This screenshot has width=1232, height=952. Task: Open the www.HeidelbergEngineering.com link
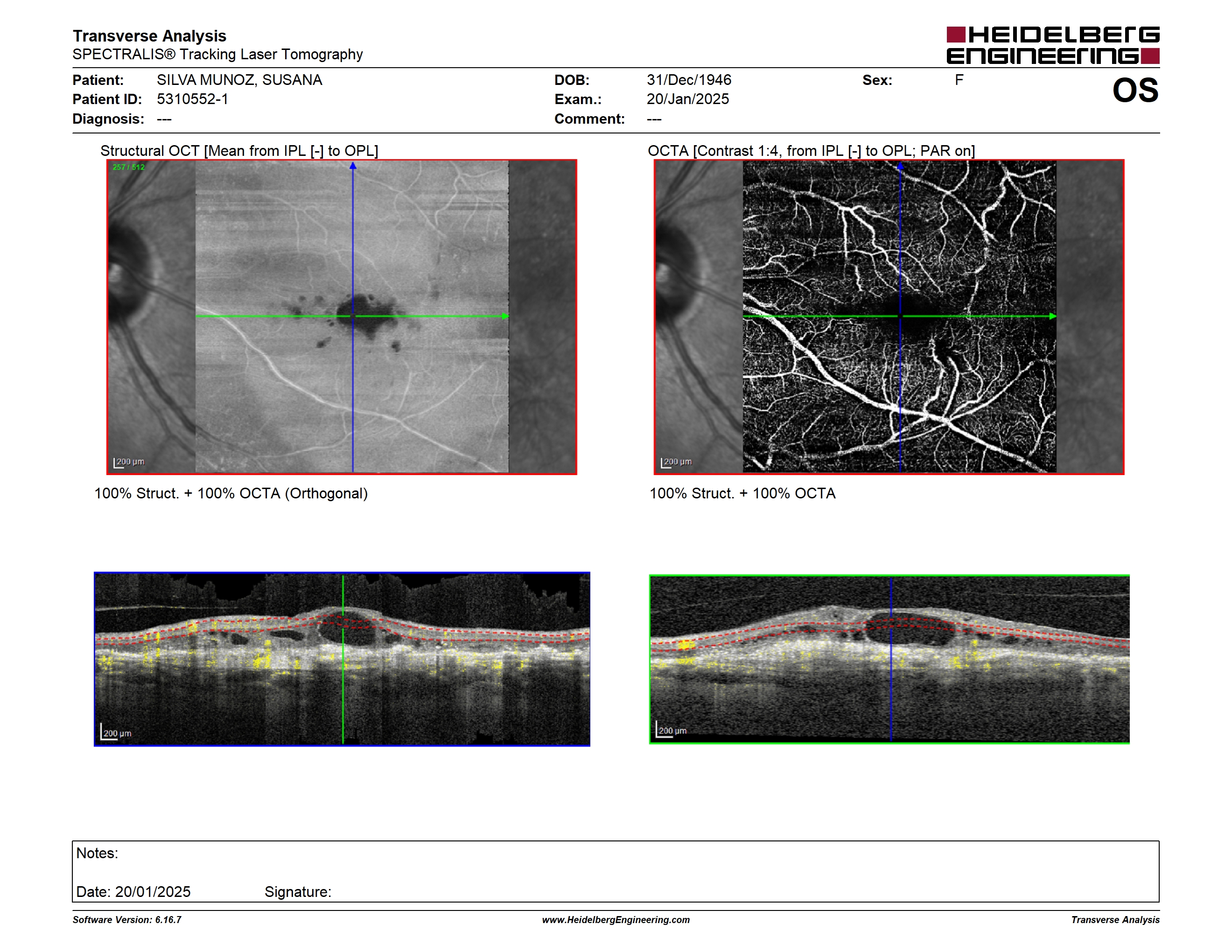(616, 920)
